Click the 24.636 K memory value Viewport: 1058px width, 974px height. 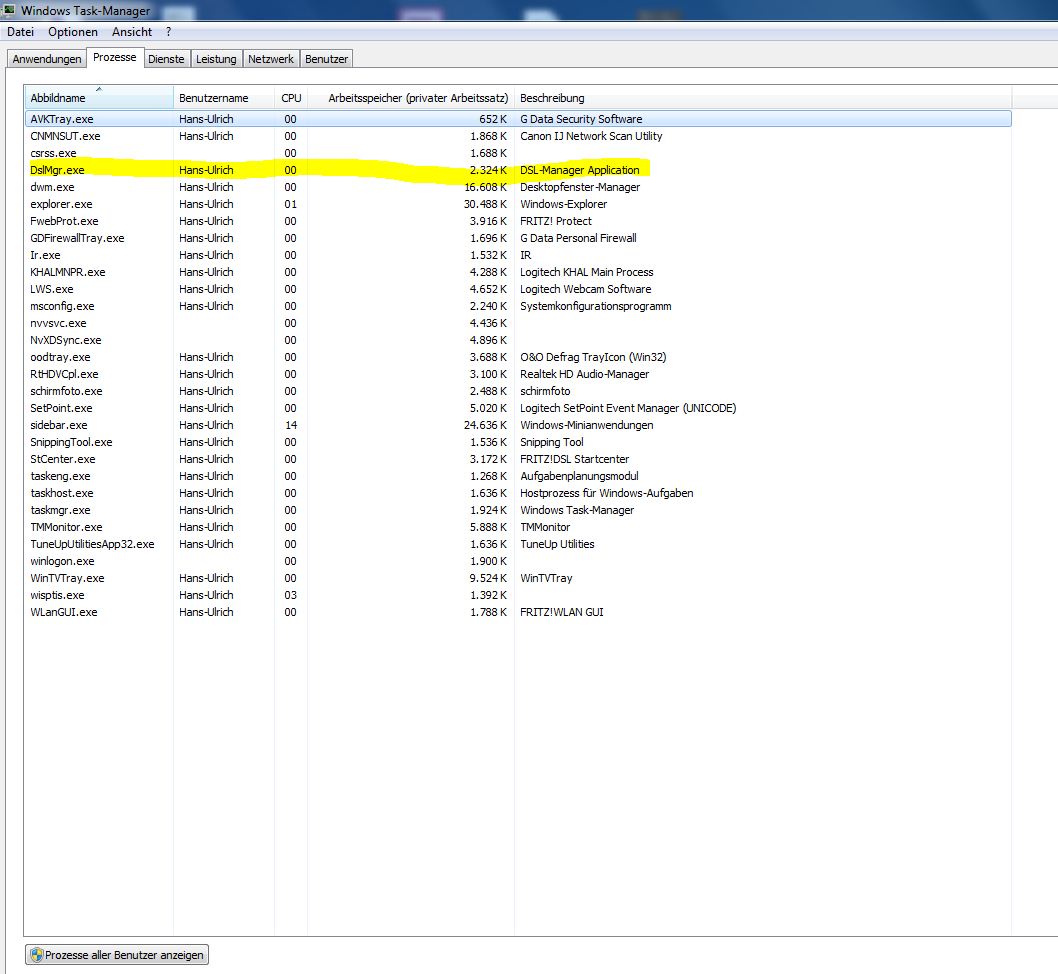[x=485, y=425]
